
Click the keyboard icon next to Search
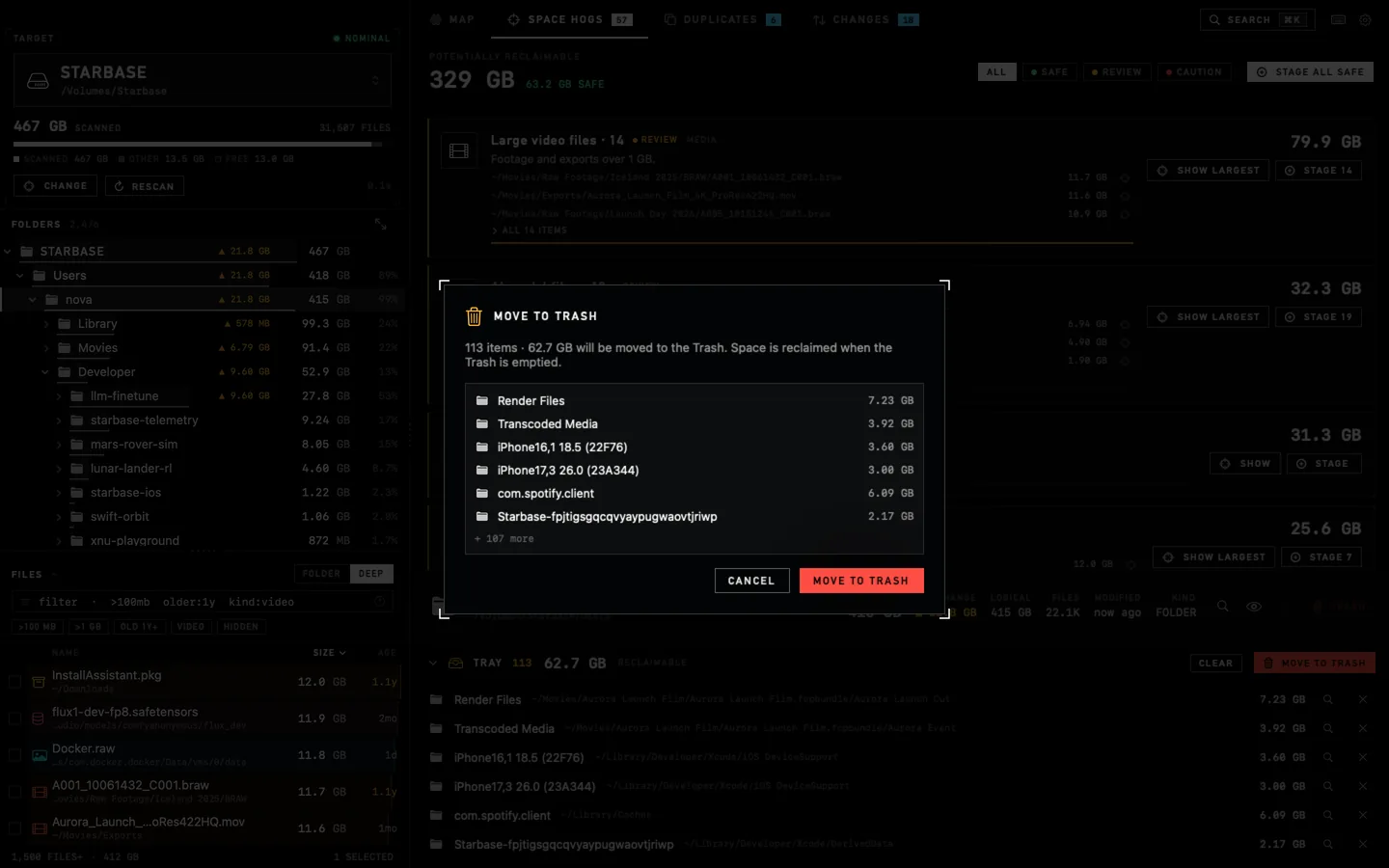(x=1339, y=19)
